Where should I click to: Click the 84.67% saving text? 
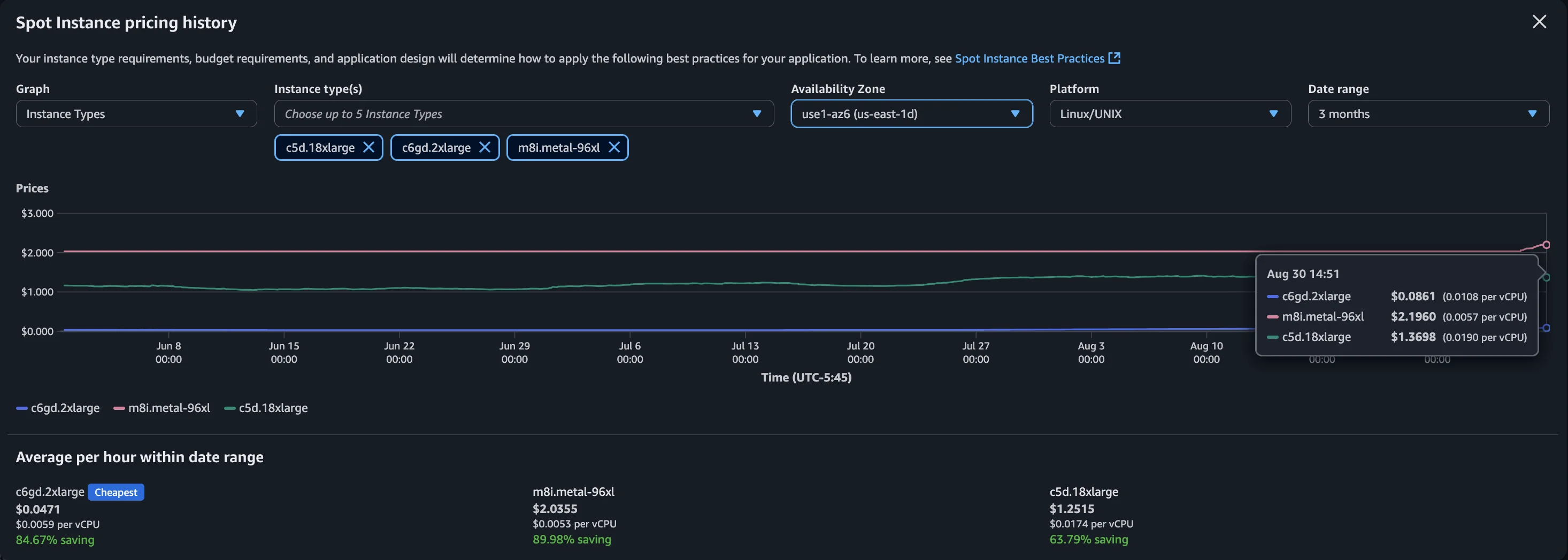coord(55,540)
